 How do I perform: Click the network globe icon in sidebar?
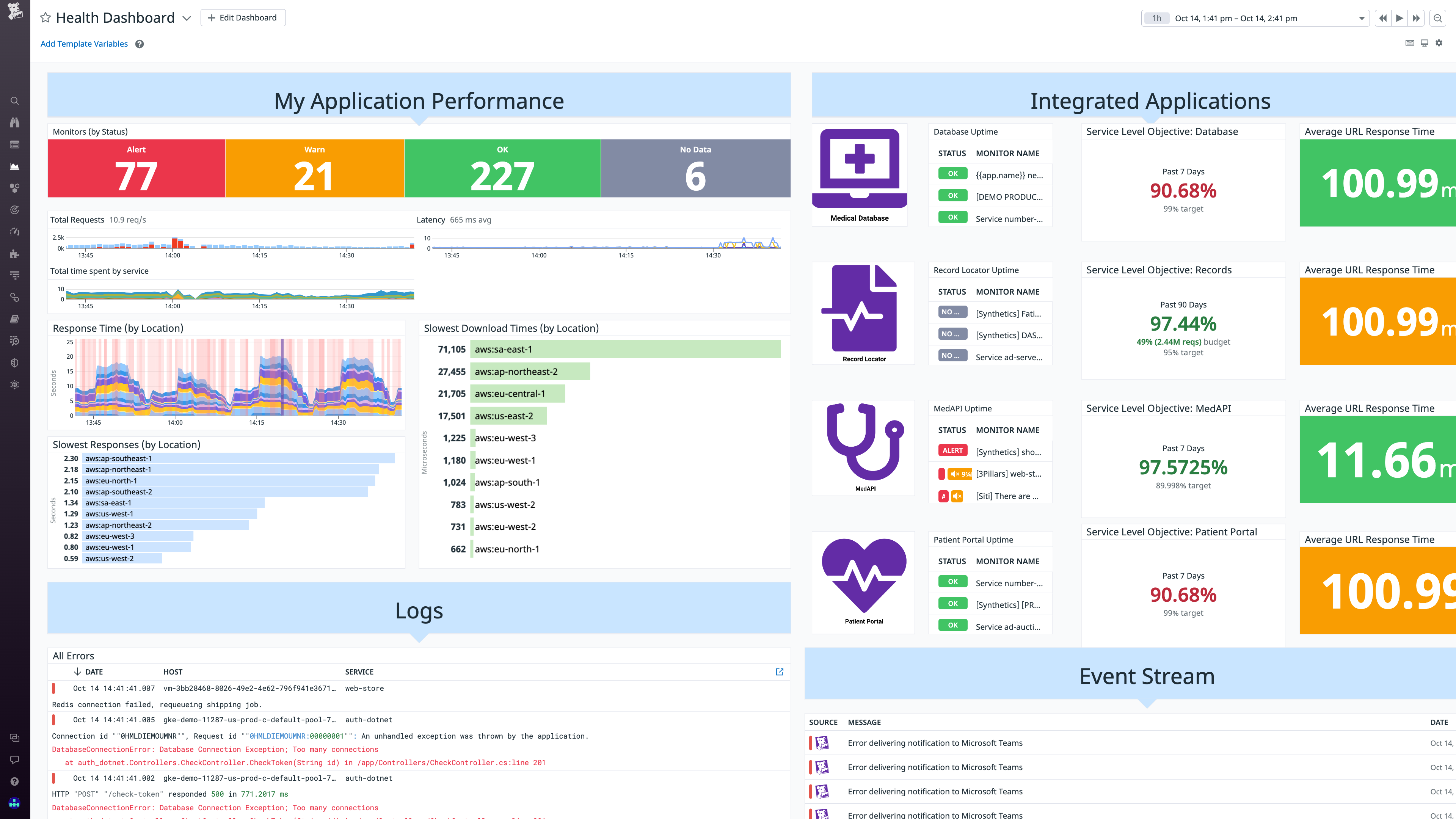coord(15,385)
